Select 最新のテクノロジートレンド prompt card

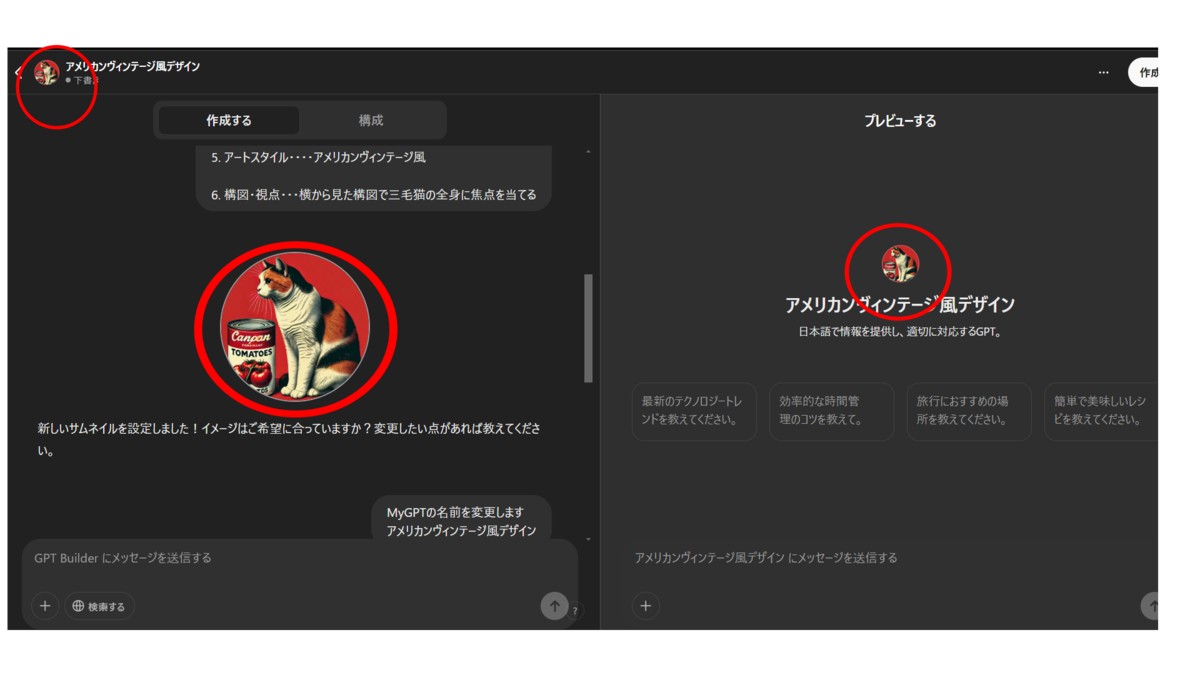point(694,411)
